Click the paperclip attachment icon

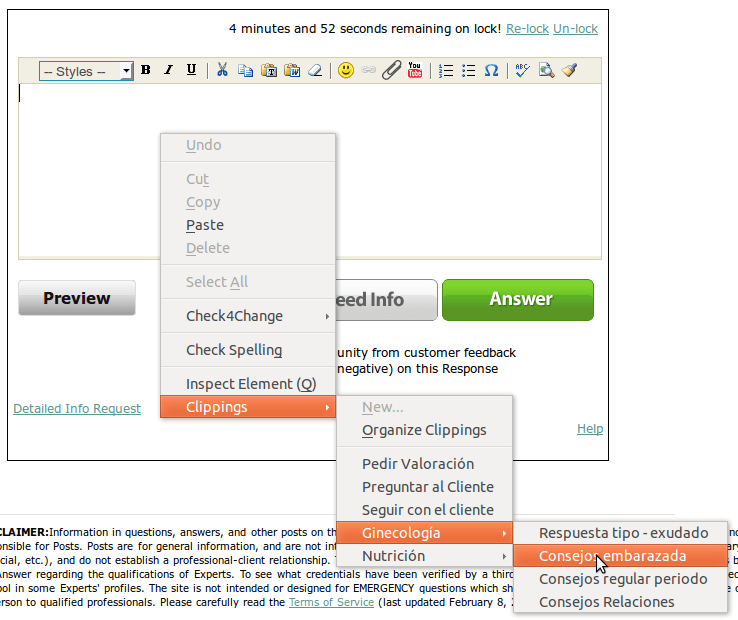click(x=392, y=70)
